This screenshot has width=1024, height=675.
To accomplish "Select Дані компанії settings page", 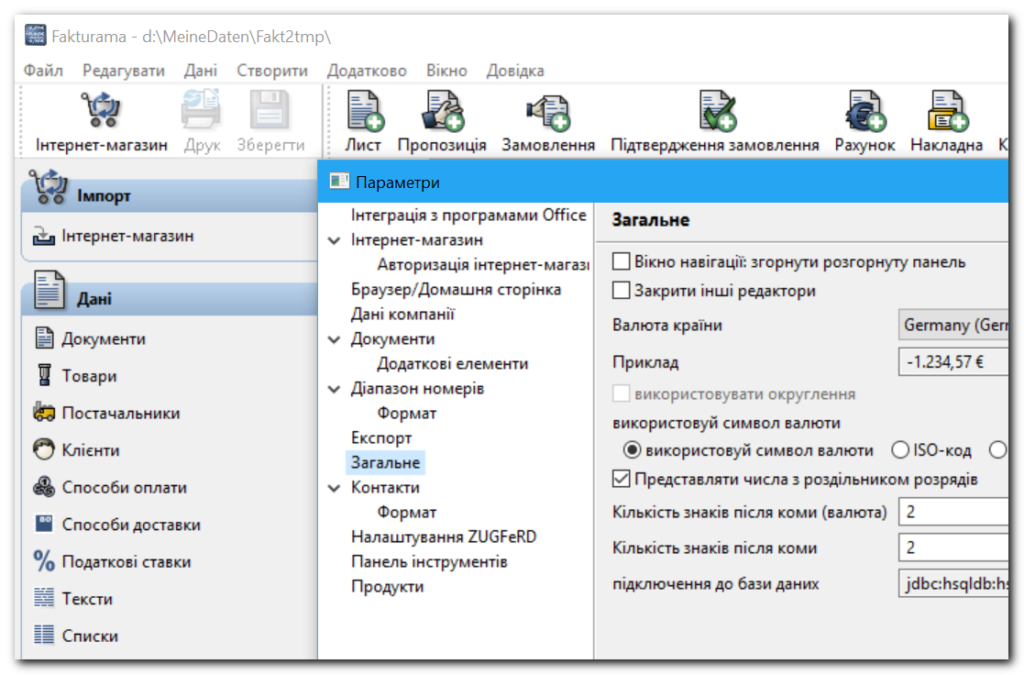I will pos(402,315).
